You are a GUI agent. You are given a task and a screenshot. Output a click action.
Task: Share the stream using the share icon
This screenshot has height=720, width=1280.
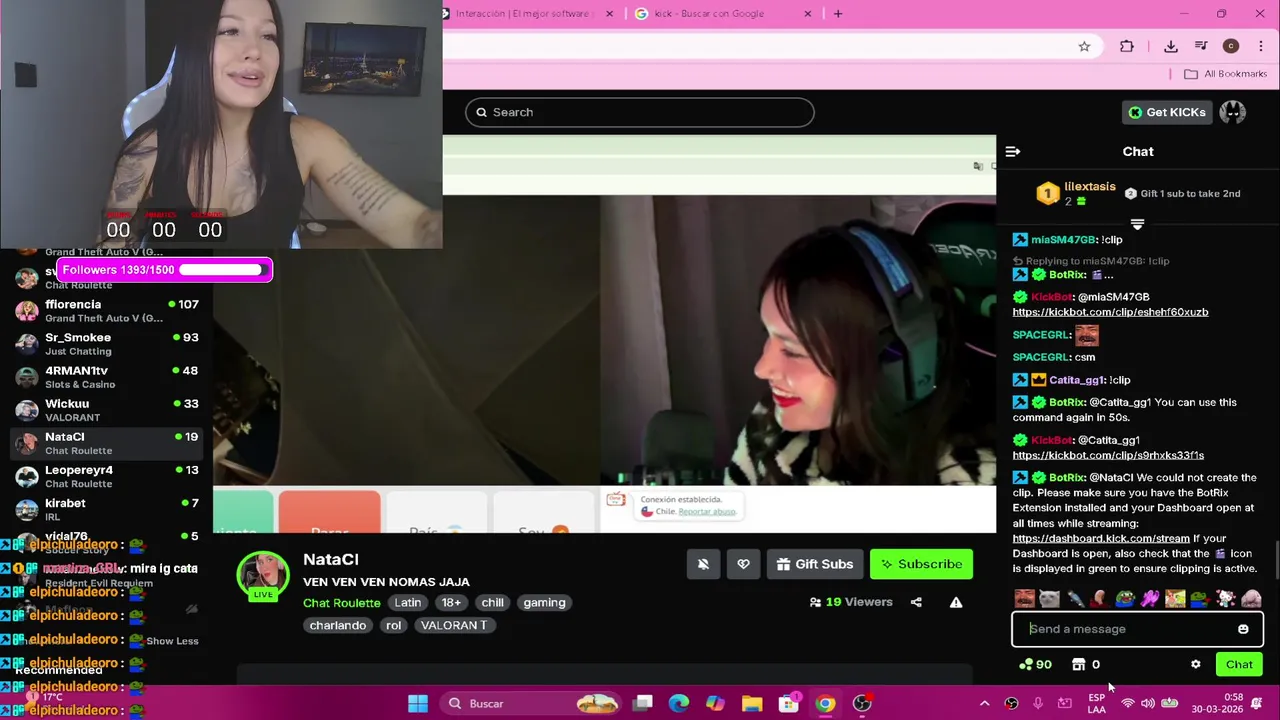(916, 602)
